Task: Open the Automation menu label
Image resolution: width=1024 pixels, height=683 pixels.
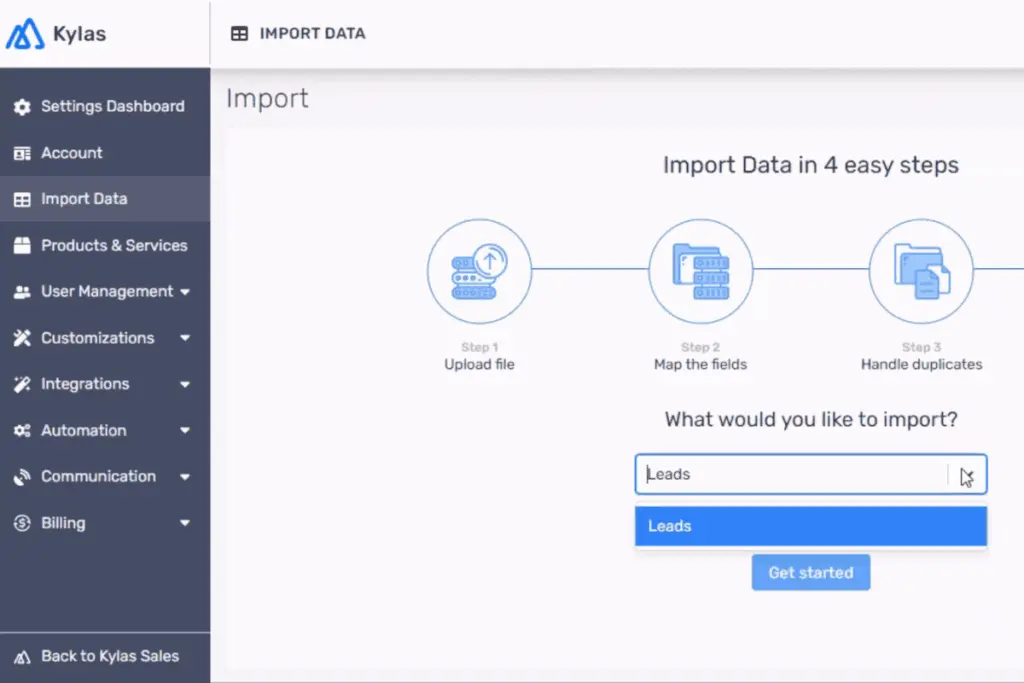Action: click(84, 430)
